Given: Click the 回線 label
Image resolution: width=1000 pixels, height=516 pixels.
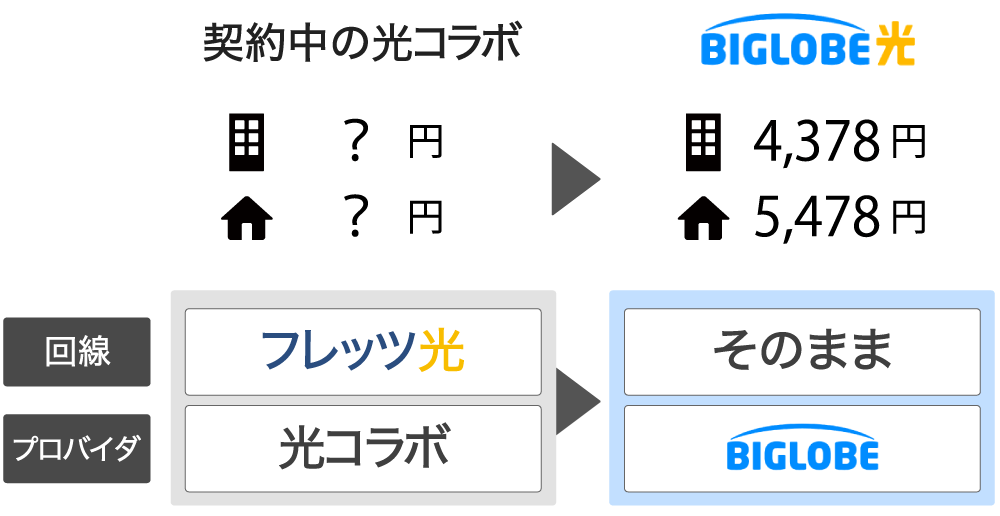Looking at the screenshot, I should point(77,352).
